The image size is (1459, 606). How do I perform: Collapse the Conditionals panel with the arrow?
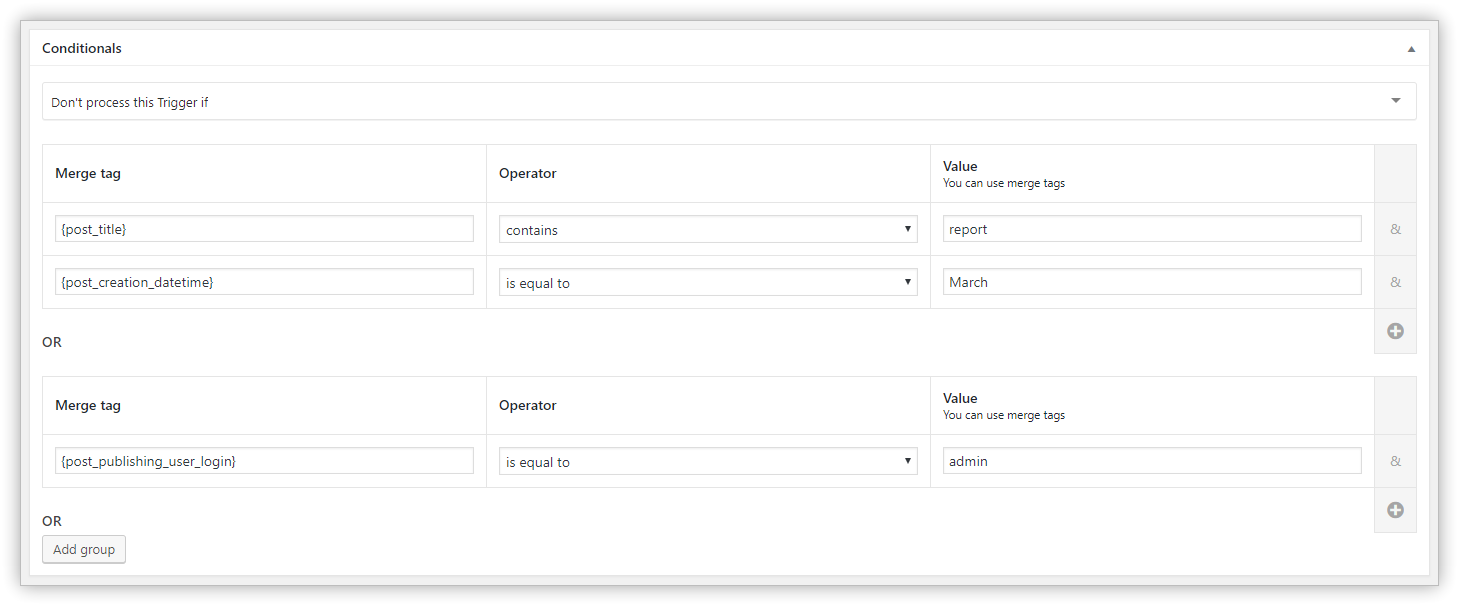(x=1411, y=49)
